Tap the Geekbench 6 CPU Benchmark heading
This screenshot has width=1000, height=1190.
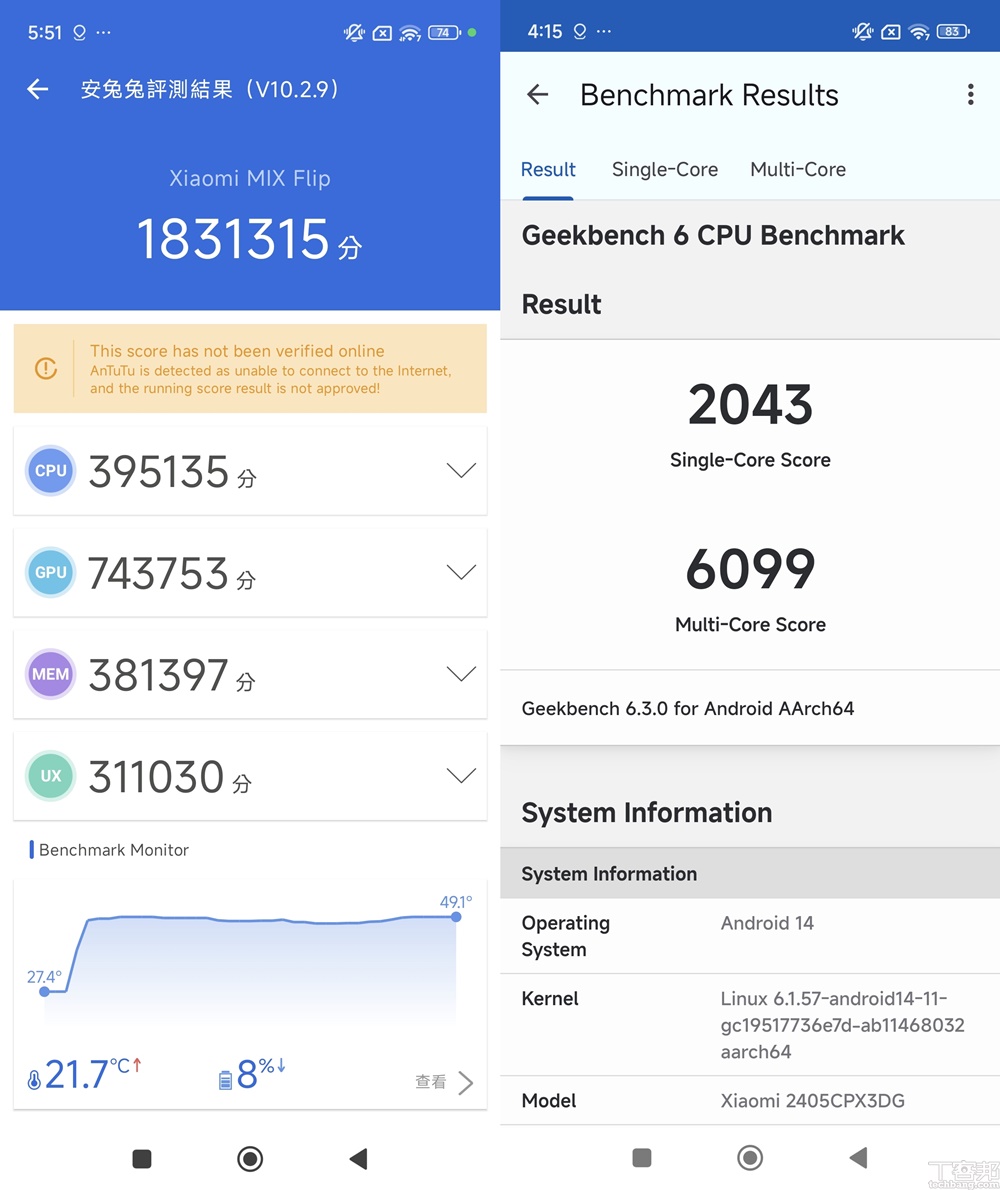pos(712,235)
